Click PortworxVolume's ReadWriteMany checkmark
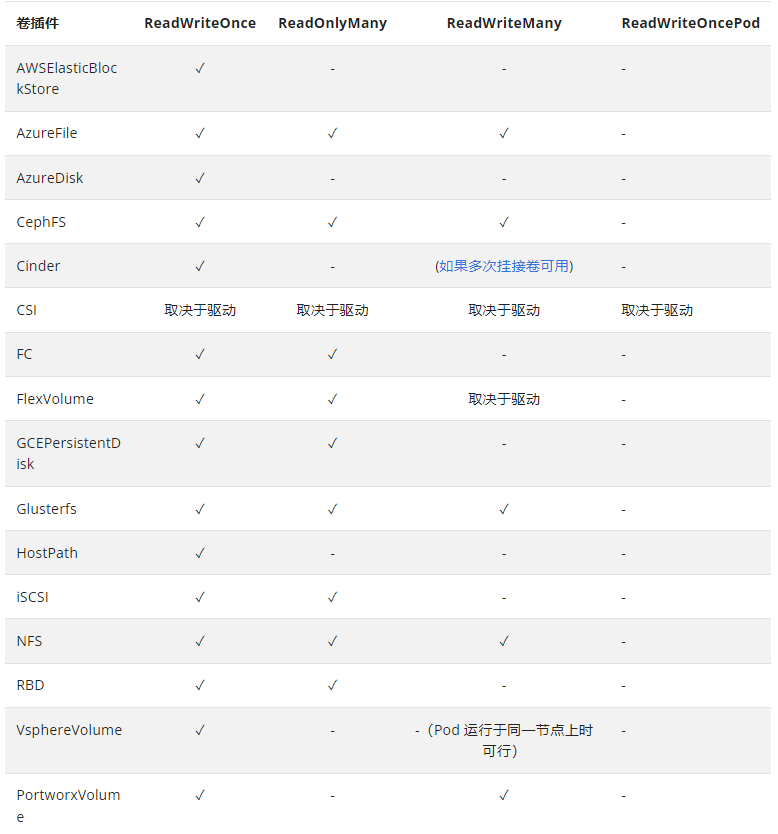The width and height of the screenshot is (778, 834). pos(504,795)
